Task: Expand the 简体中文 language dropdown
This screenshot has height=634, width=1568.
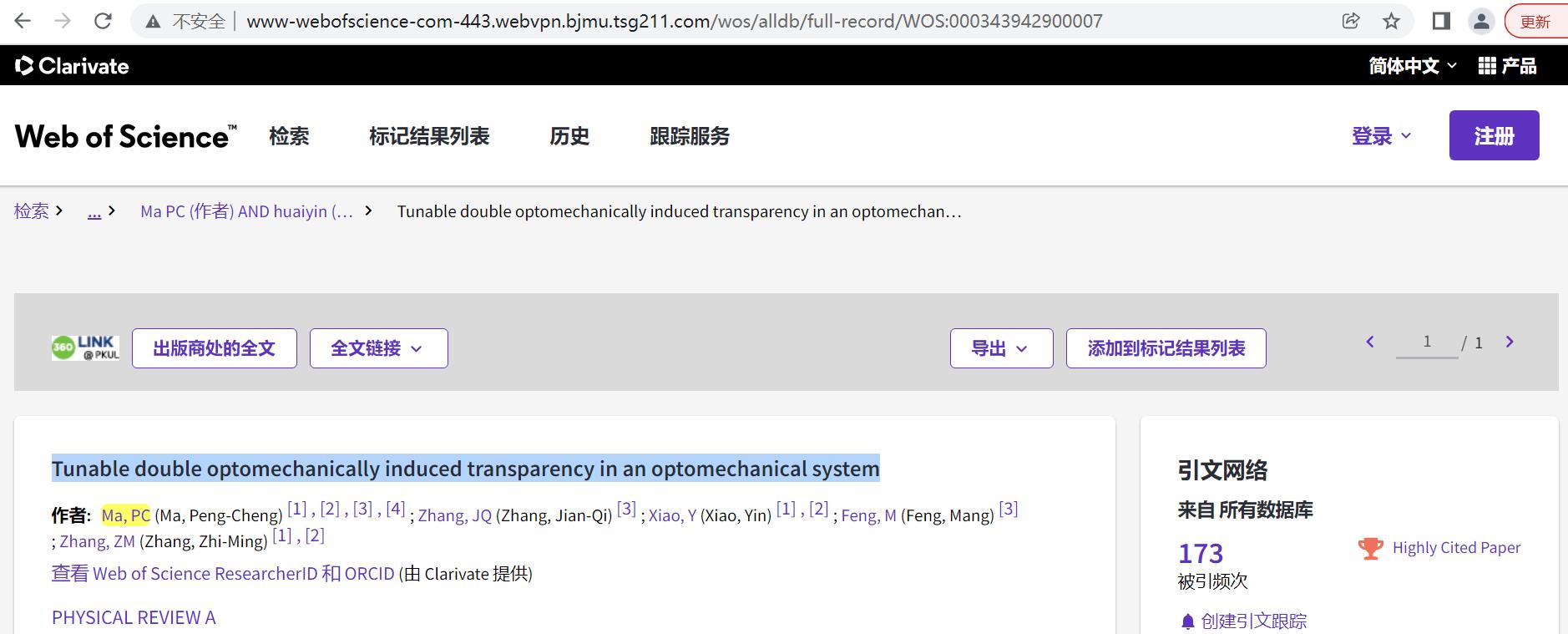Action: pyautogui.click(x=1412, y=66)
